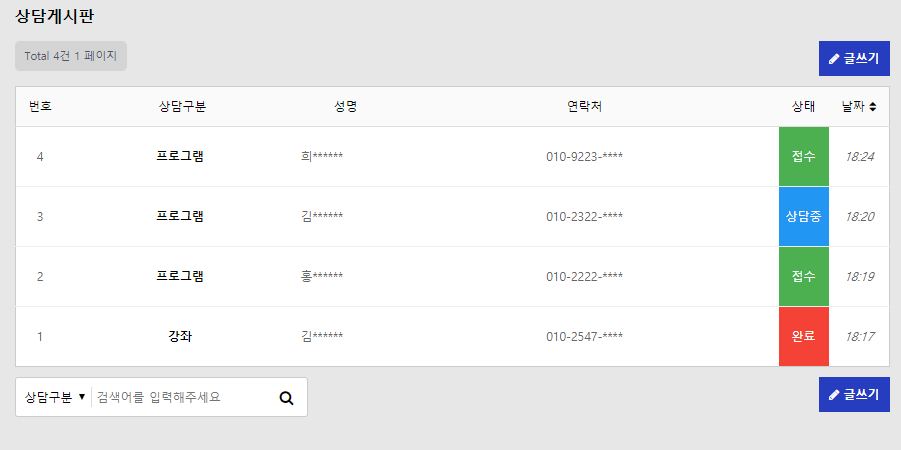Click the green 접수 status on row 4
Image resolution: width=901 pixels, height=450 pixels.
[803, 157]
